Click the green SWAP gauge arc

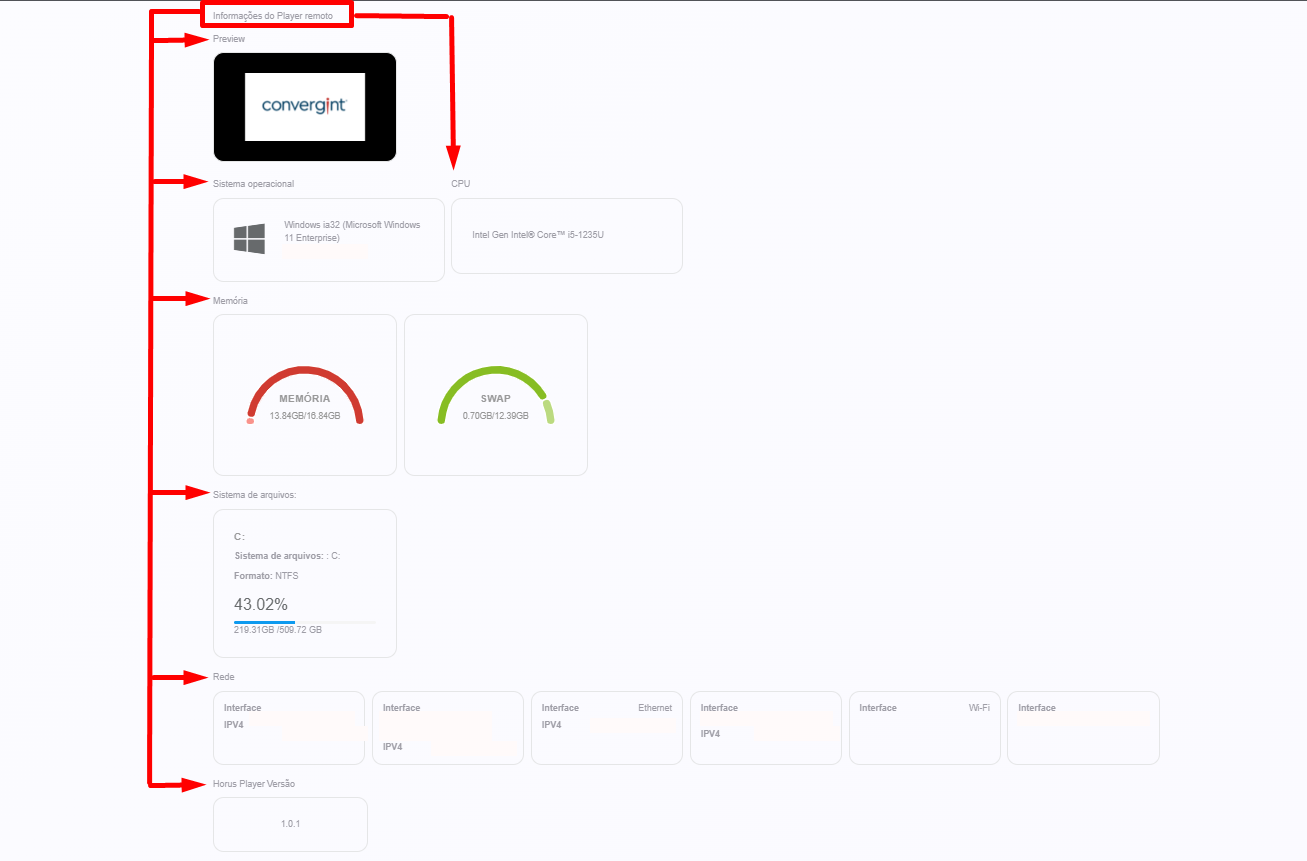[490, 374]
